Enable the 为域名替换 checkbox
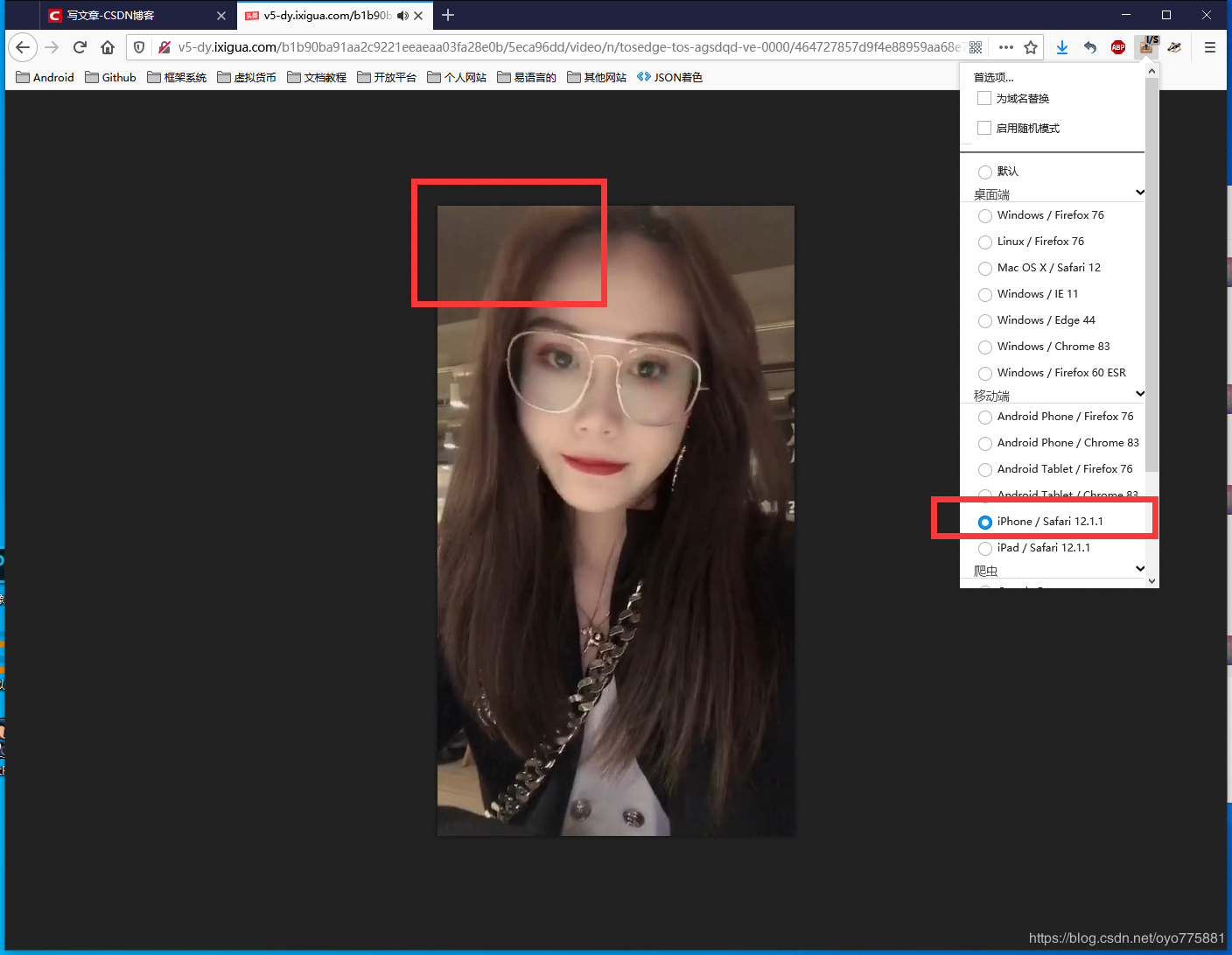 pos(984,98)
